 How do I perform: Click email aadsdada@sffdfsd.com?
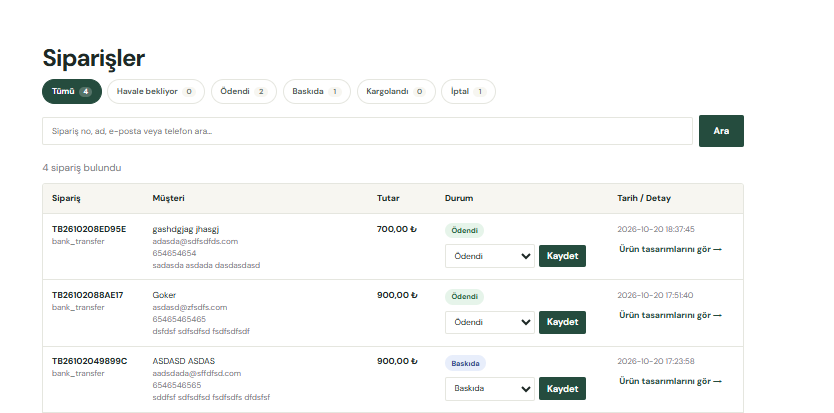196,374
